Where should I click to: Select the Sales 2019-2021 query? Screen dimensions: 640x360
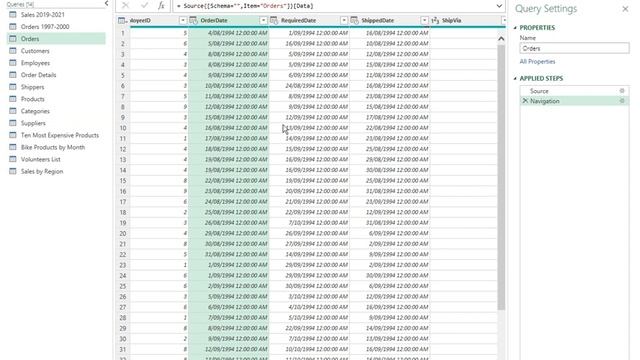click(x=42, y=15)
